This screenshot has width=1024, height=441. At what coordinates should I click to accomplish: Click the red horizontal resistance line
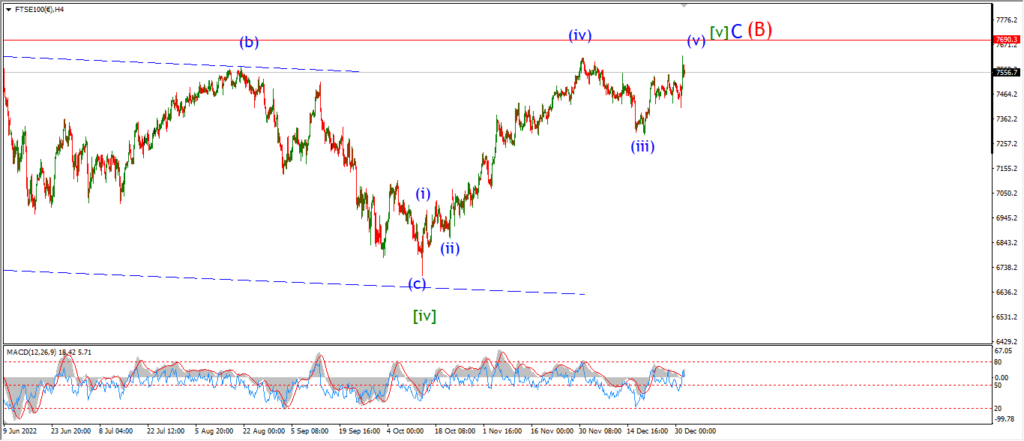coord(457,40)
